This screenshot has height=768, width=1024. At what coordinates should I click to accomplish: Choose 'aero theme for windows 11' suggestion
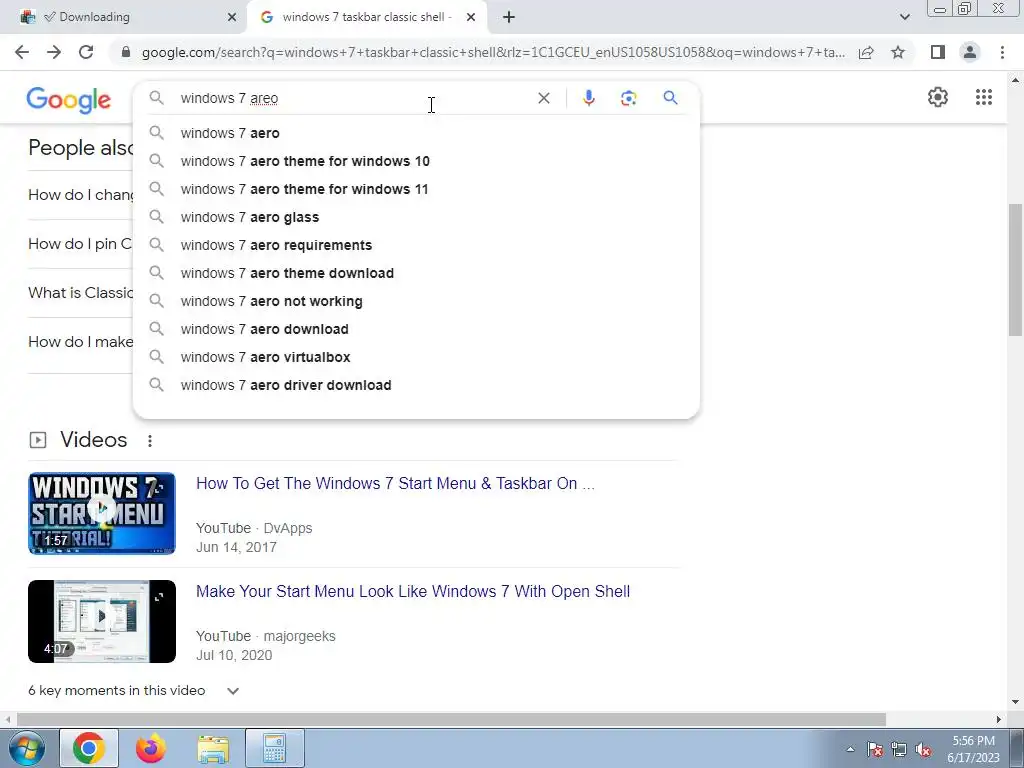[x=416, y=189]
